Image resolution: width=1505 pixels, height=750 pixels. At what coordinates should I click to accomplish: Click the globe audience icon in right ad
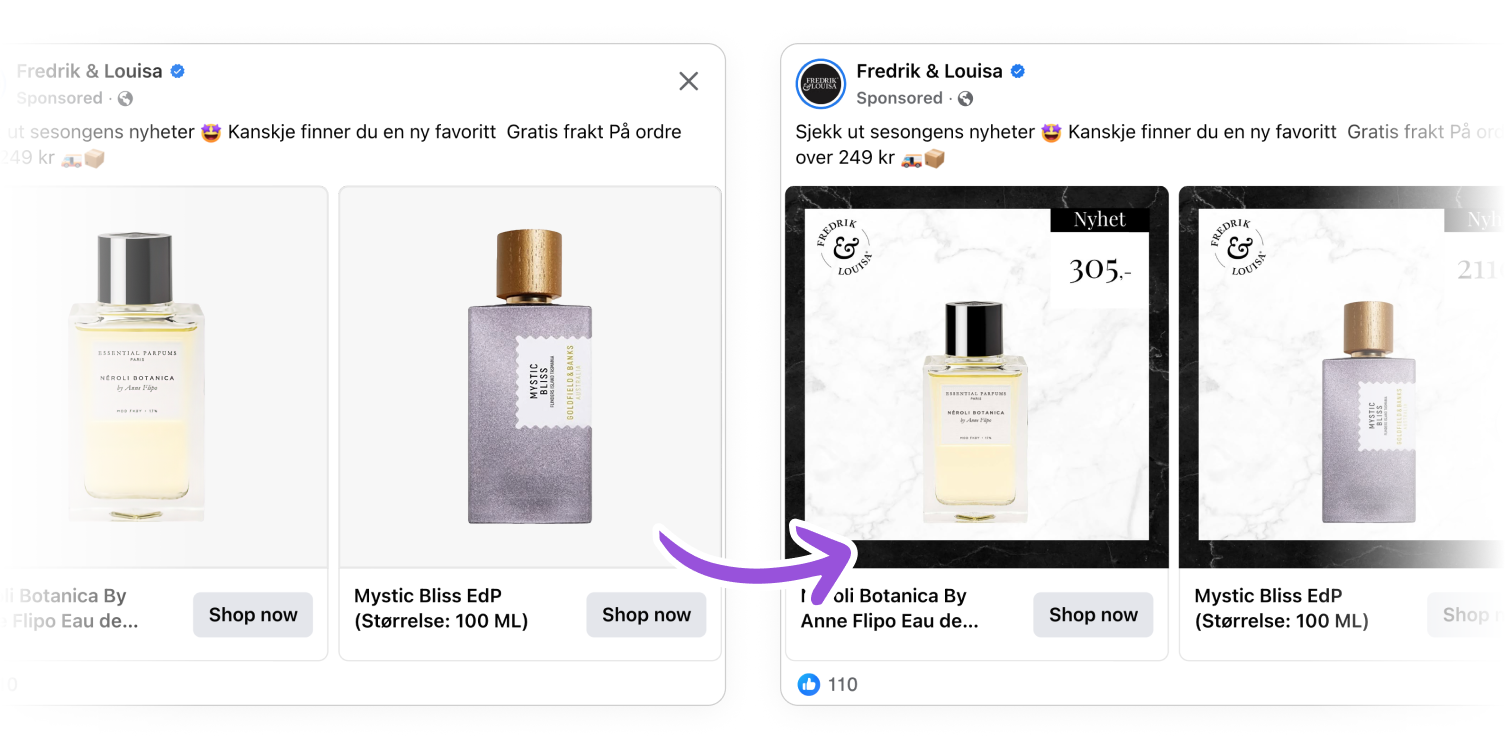click(x=965, y=98)
